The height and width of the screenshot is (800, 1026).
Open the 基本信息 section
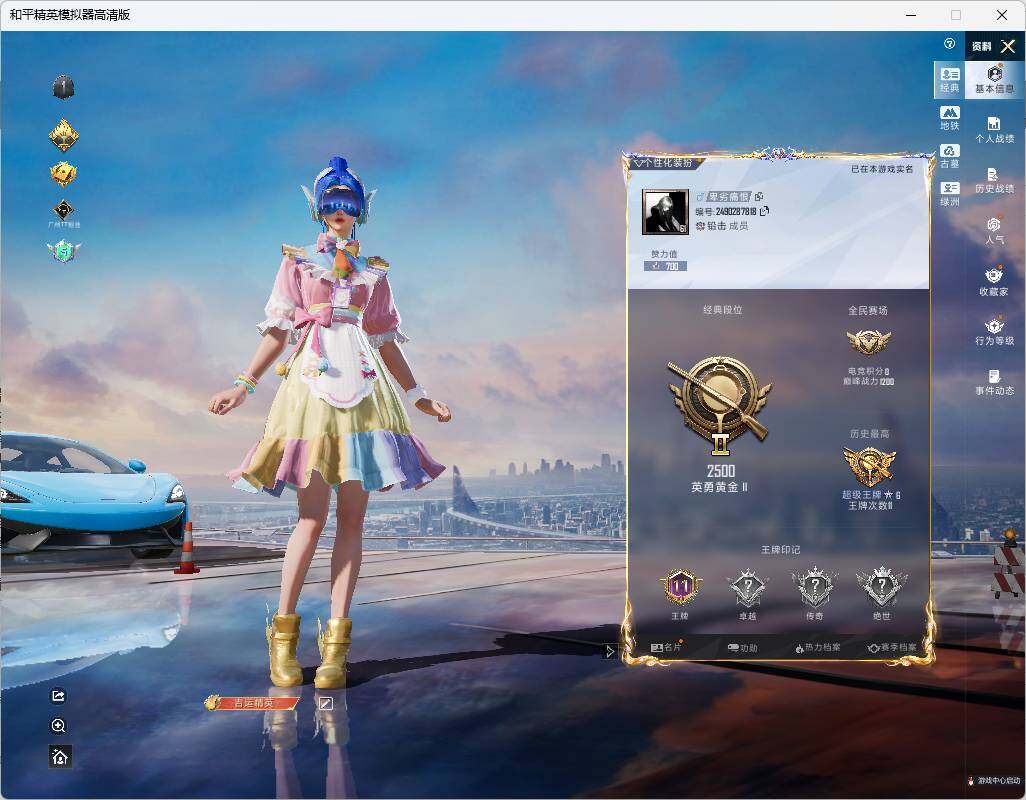tap(995, 80)
